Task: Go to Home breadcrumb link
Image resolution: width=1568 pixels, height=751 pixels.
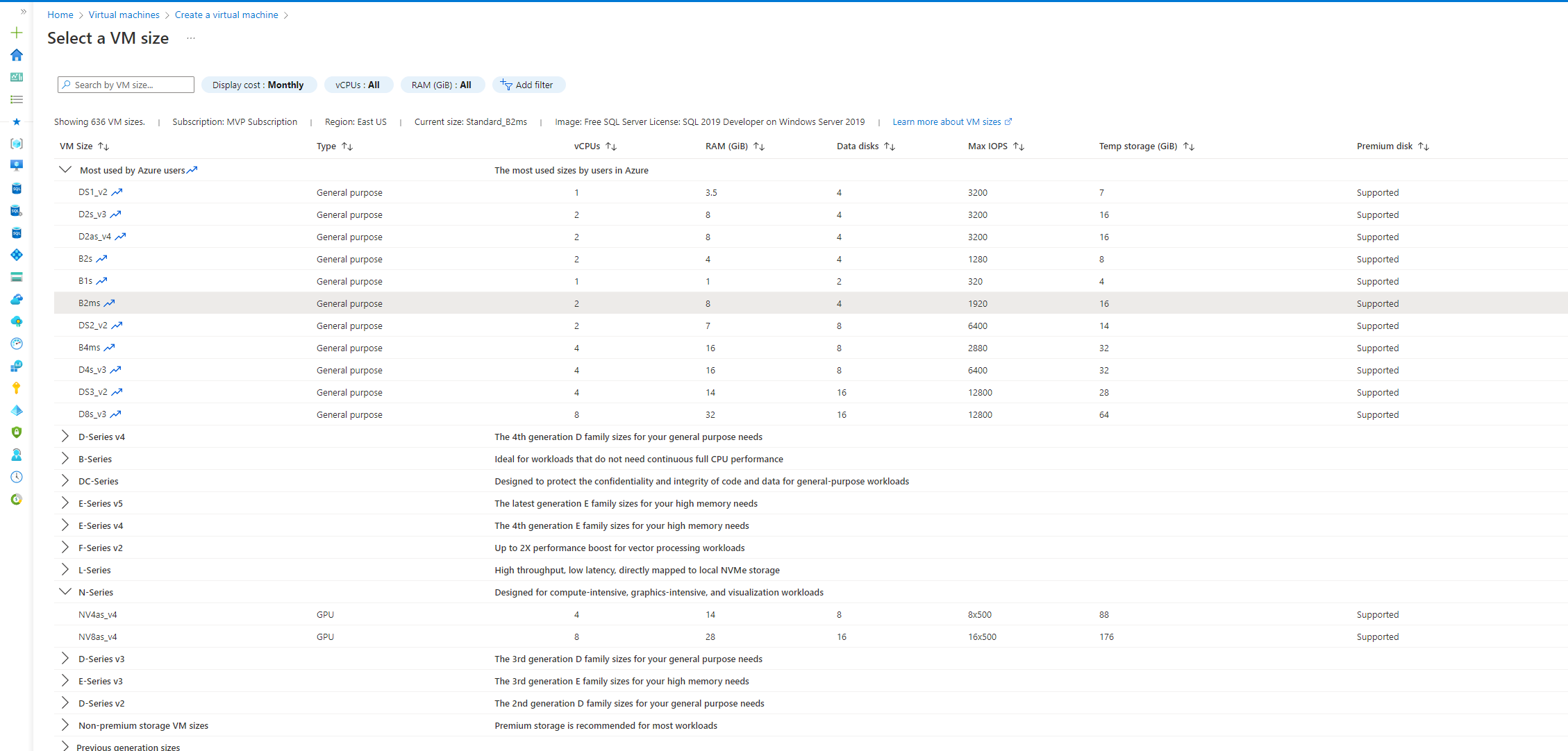Action: coord(60,15)
